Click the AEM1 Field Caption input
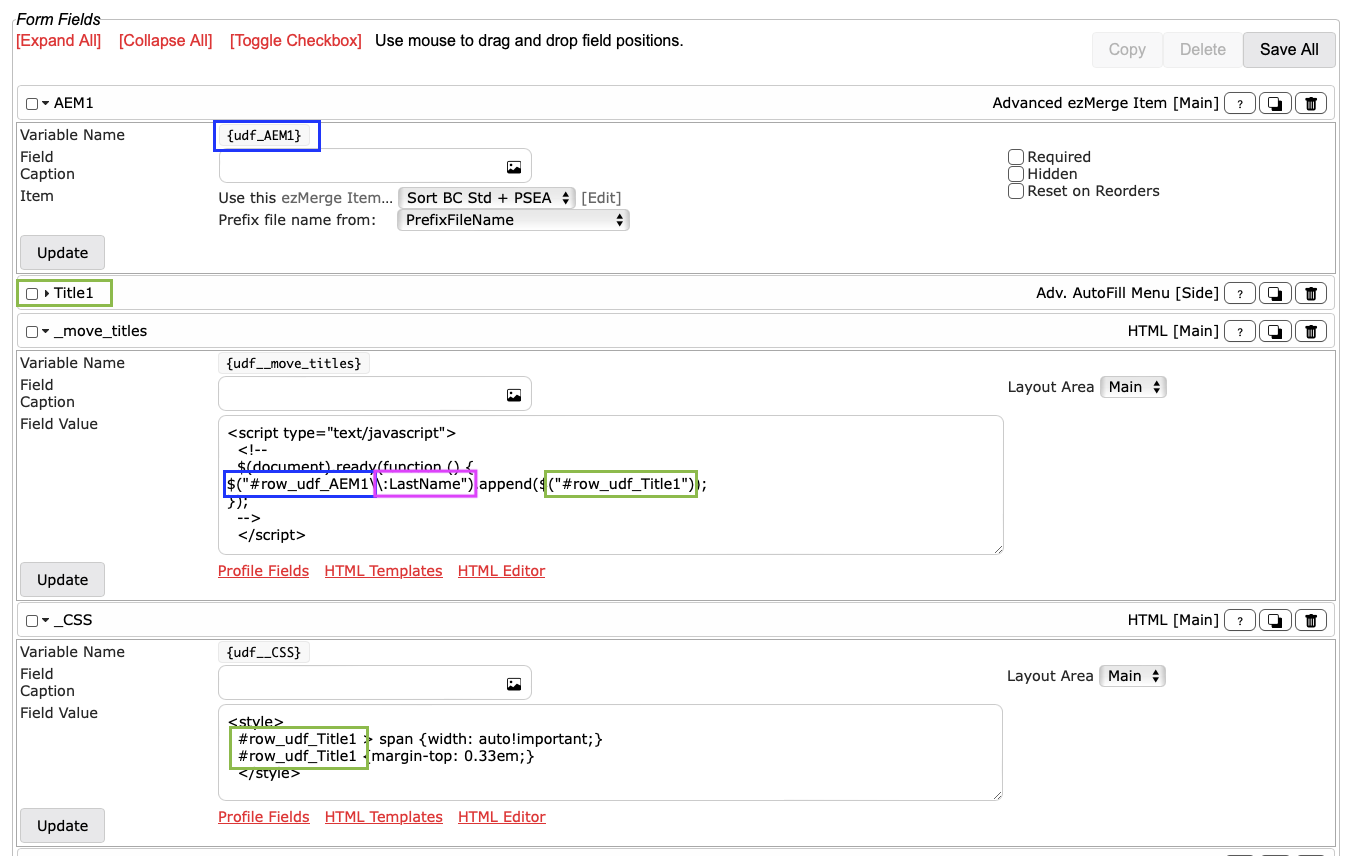This screenshot has height=856, width=1352. (x=375, y=166)
